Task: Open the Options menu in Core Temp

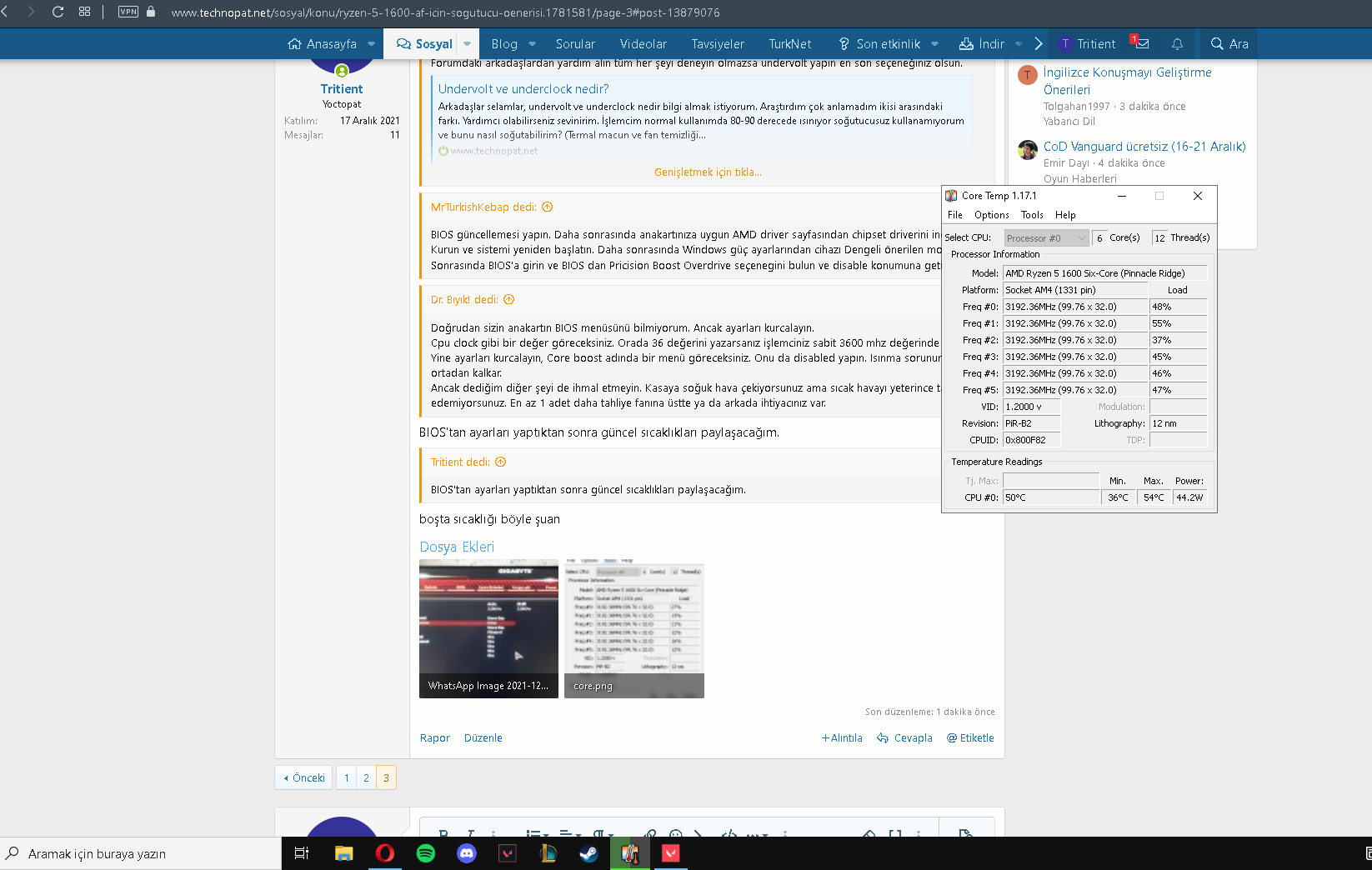Action: 992,215
